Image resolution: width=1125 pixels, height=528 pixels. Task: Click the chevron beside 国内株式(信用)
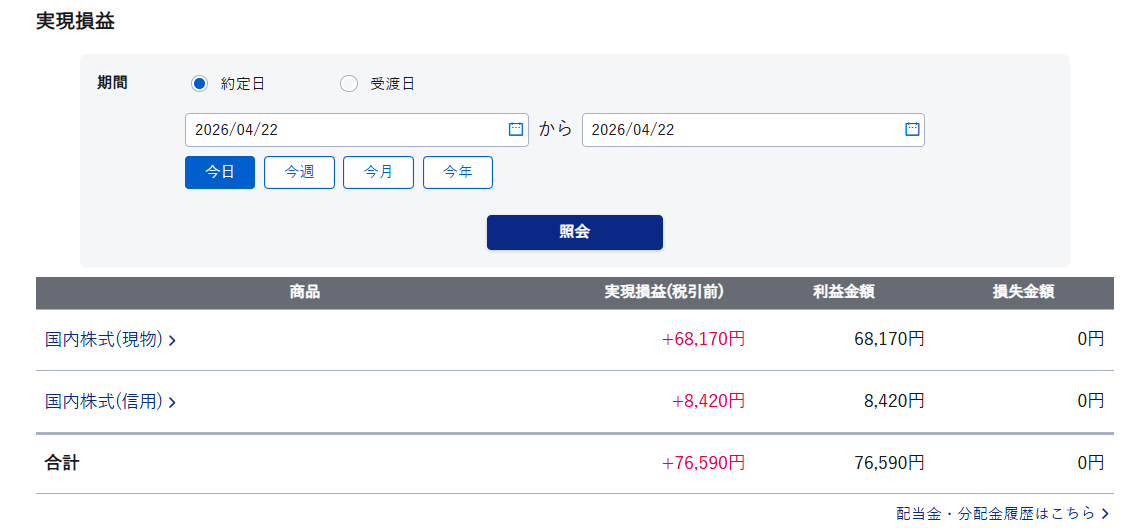point(173,403)
